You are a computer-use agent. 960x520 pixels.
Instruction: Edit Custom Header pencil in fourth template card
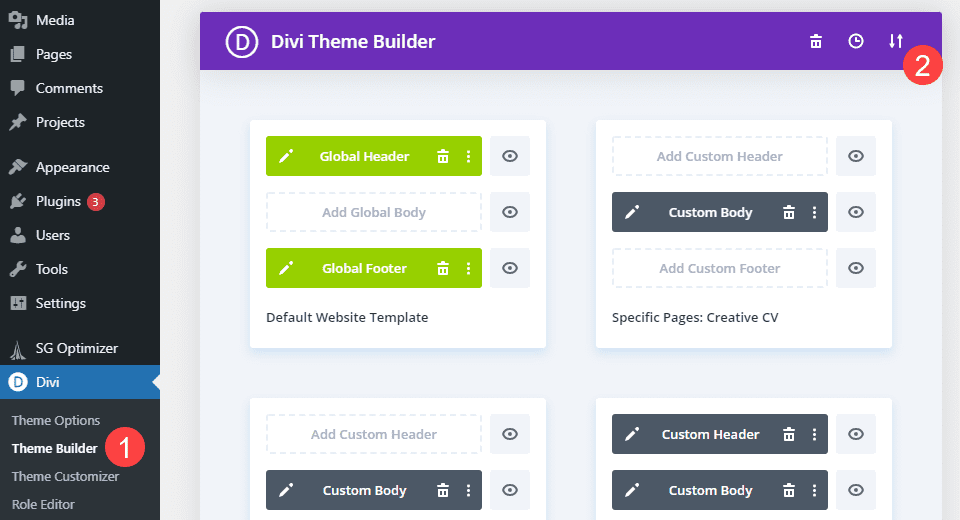click(x=632, y=434)
